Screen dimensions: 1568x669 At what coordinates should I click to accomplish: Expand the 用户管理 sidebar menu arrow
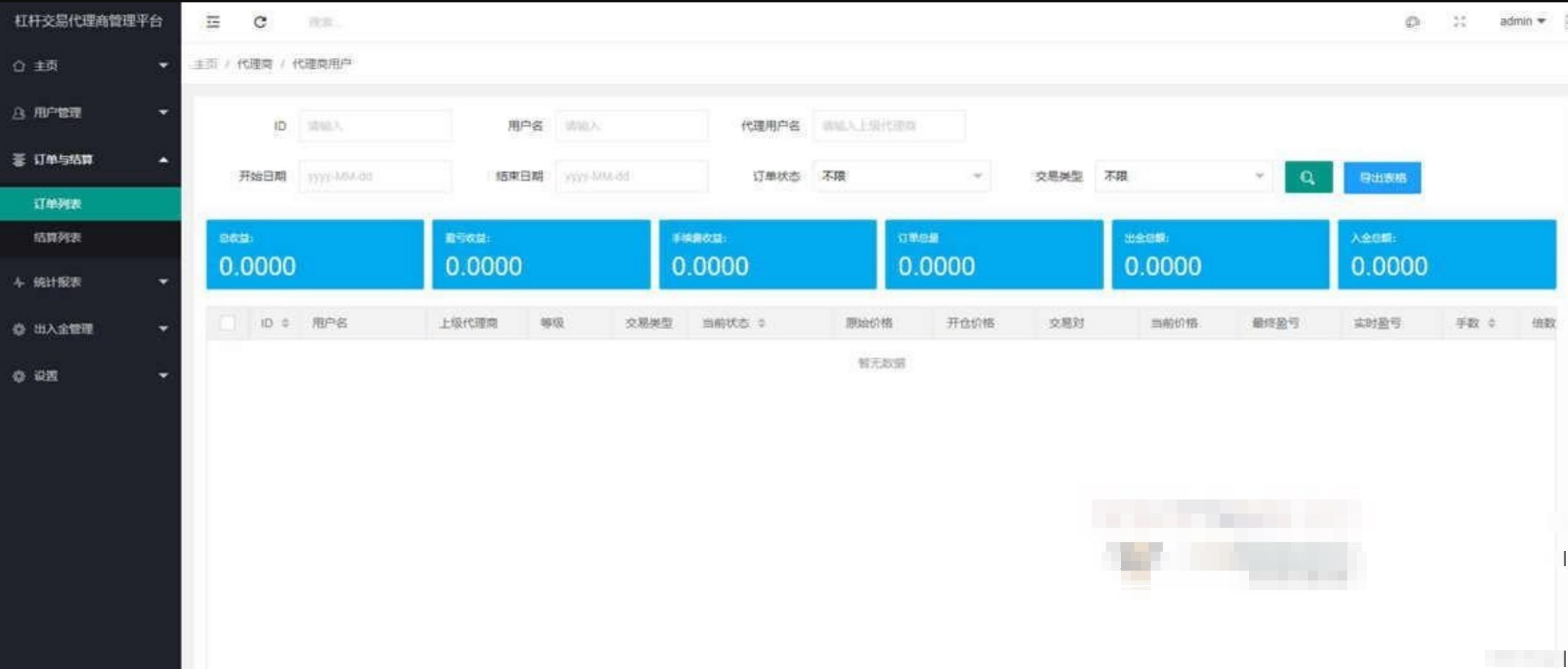(163, 112)
